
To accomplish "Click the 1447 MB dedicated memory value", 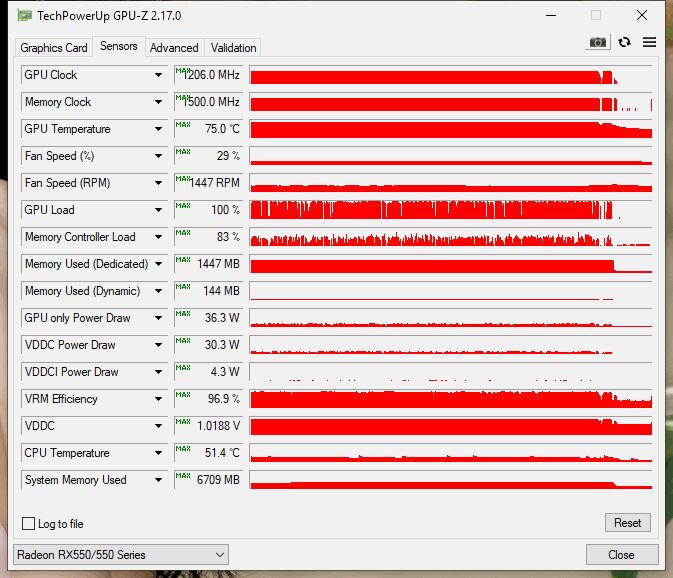I will (209, 264).
